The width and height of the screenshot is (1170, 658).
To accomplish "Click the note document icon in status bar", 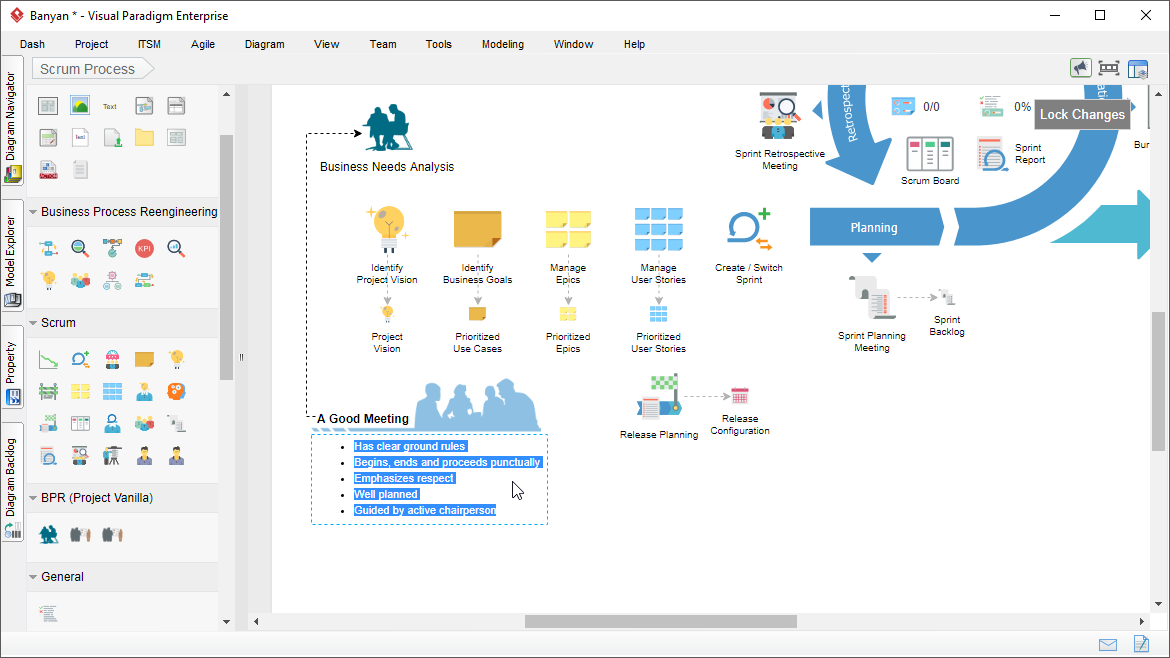I will click(1141, 644).
